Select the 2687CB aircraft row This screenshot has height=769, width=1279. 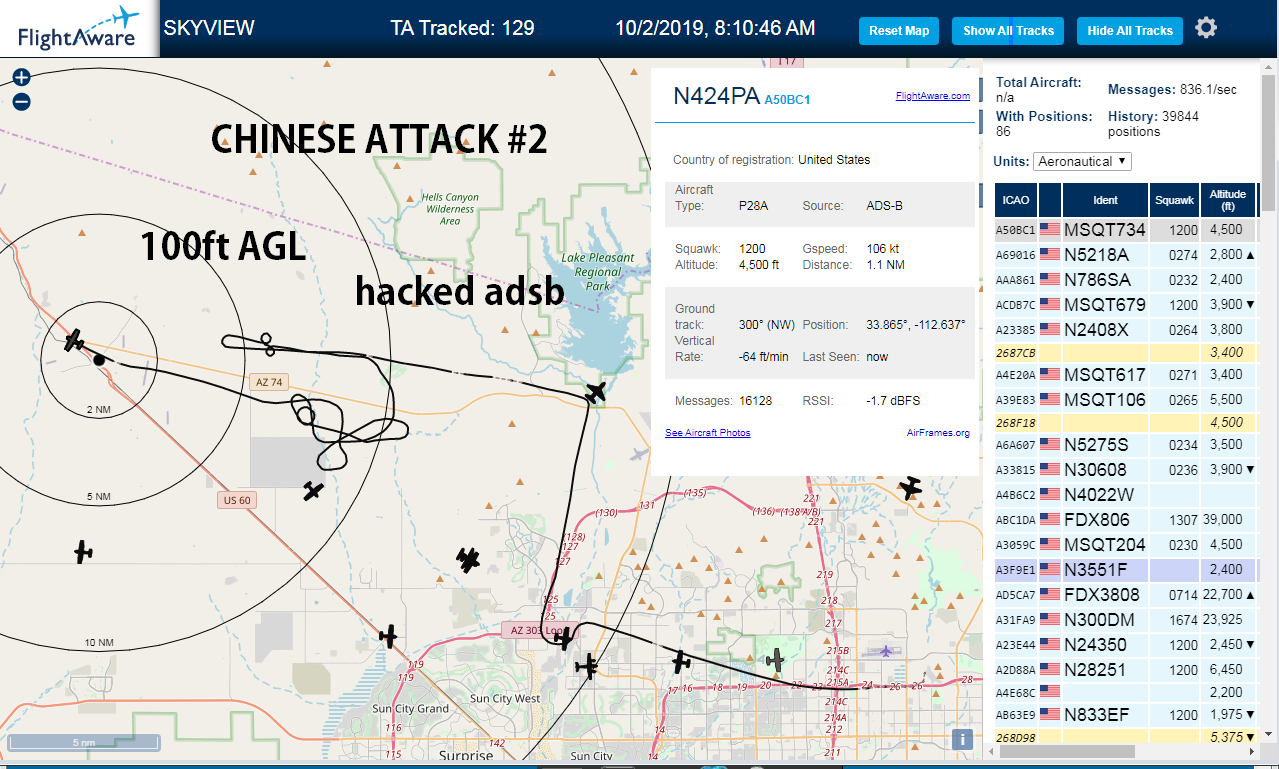[x=1127, y=352]
